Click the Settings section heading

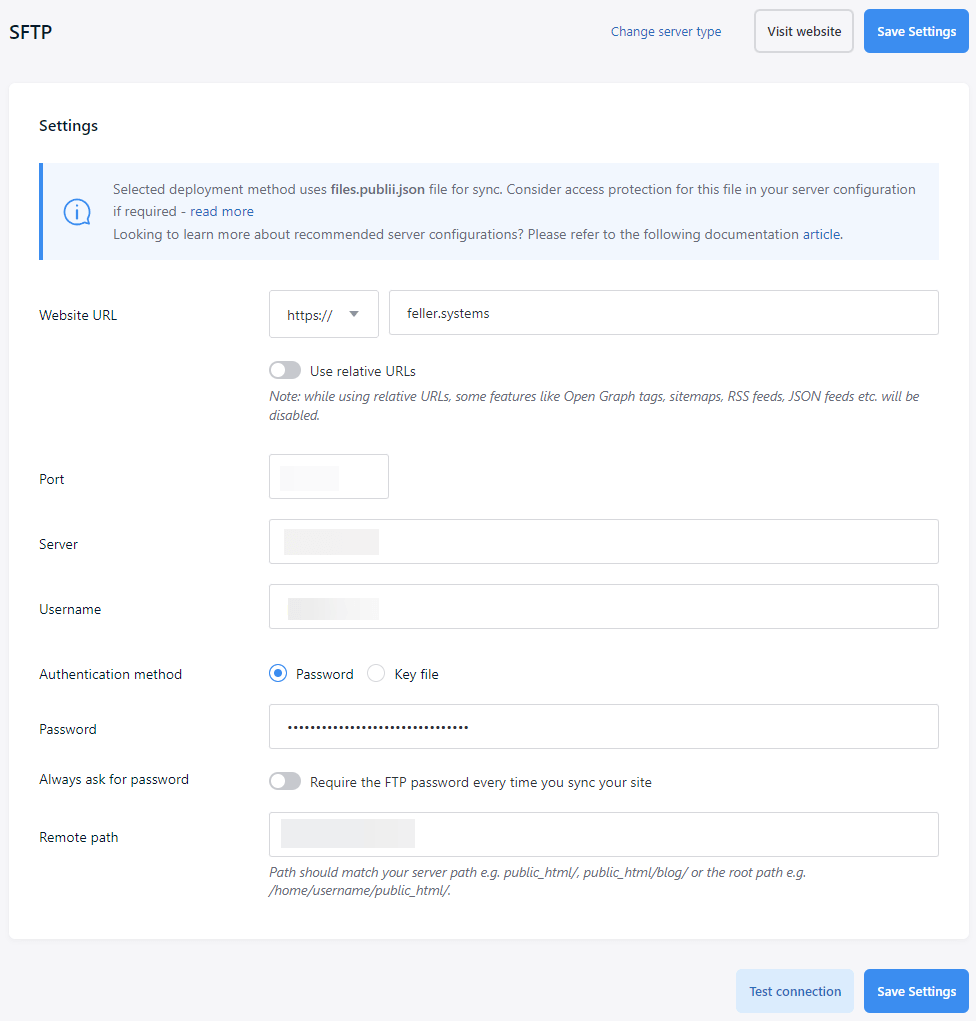coord(68,126)
